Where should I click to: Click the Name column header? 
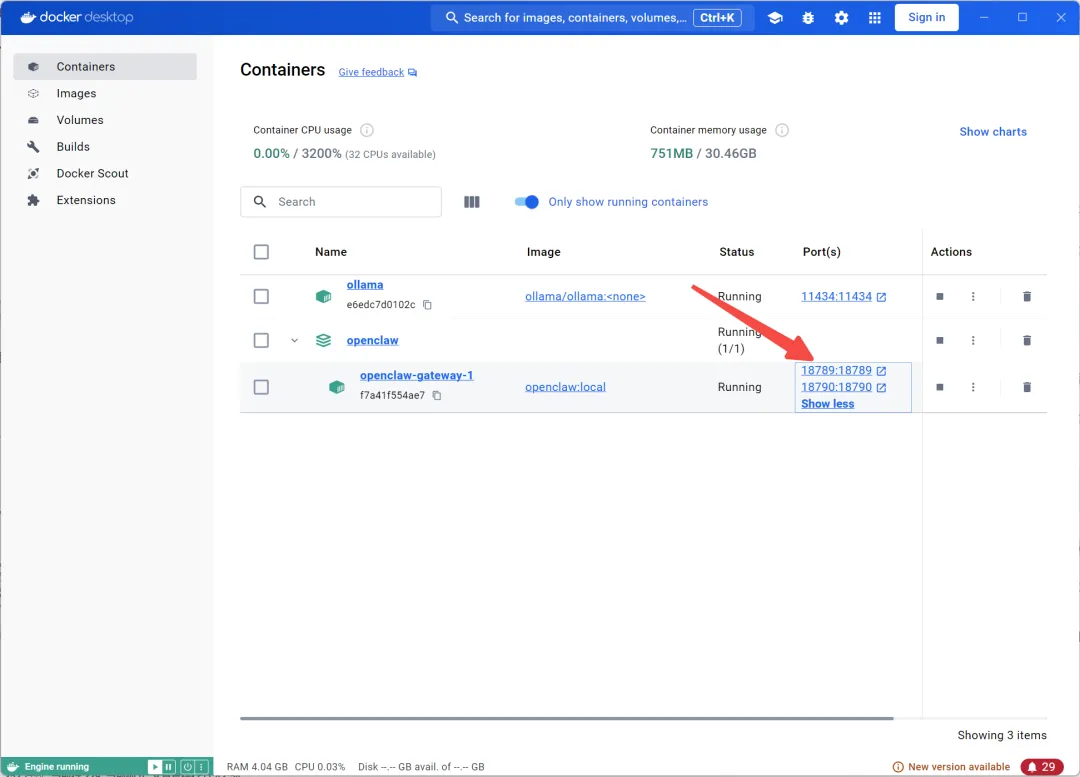tap(331, 252)
